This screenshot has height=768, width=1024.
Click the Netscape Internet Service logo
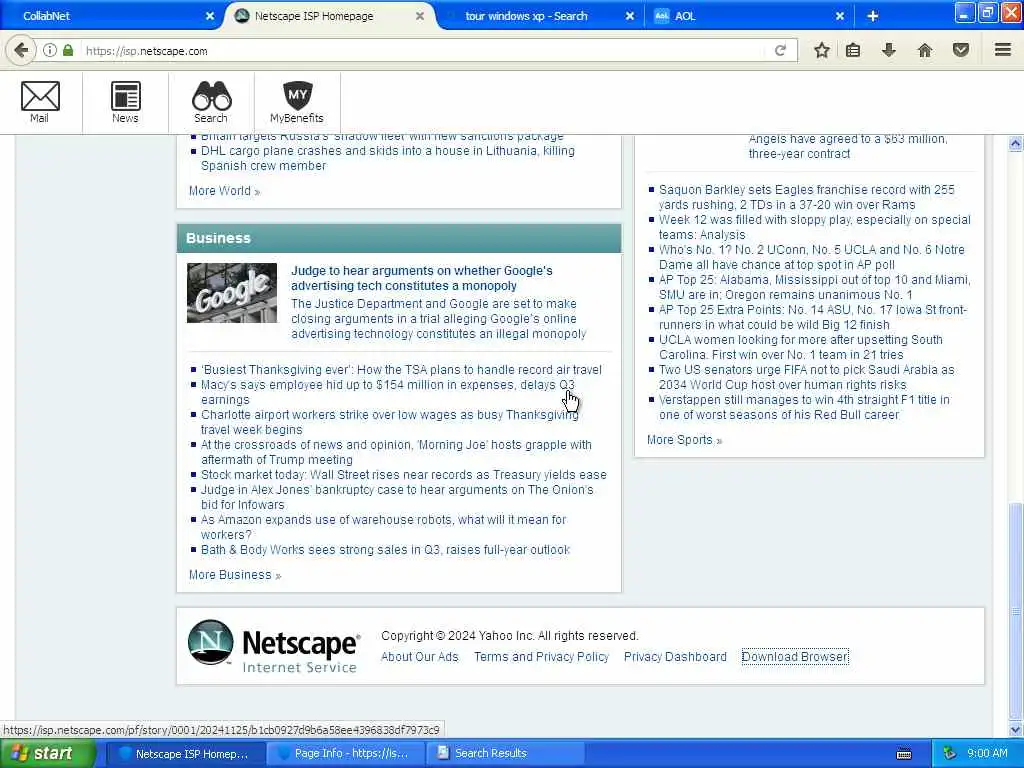click(274, 646)
